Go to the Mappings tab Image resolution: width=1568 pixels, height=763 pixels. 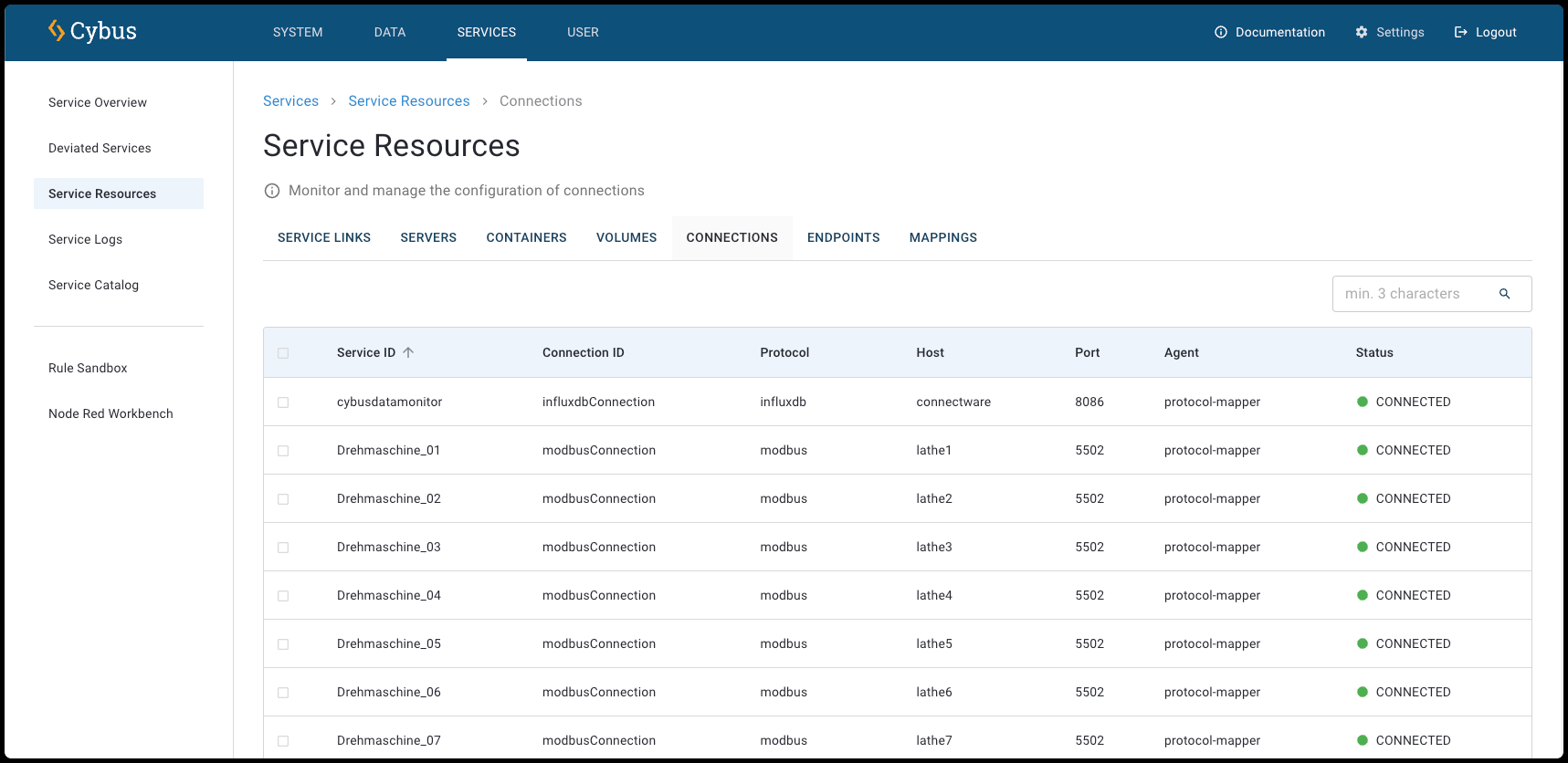click(x=942, y=237)
